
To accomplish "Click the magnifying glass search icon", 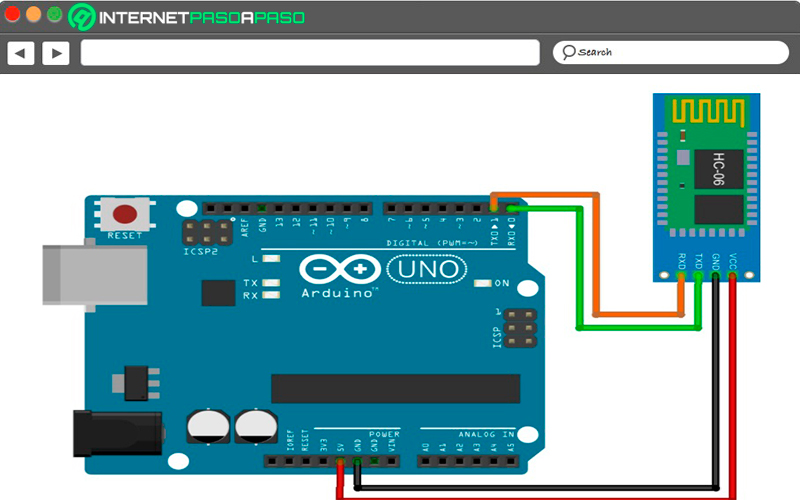I will tap(568, 52).
